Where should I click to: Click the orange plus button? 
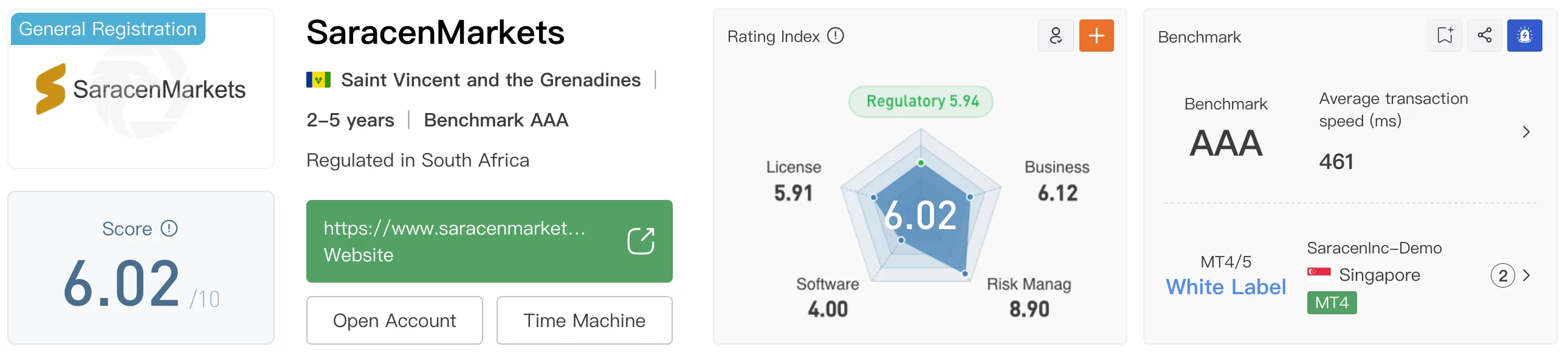[x=1096, y=36]
